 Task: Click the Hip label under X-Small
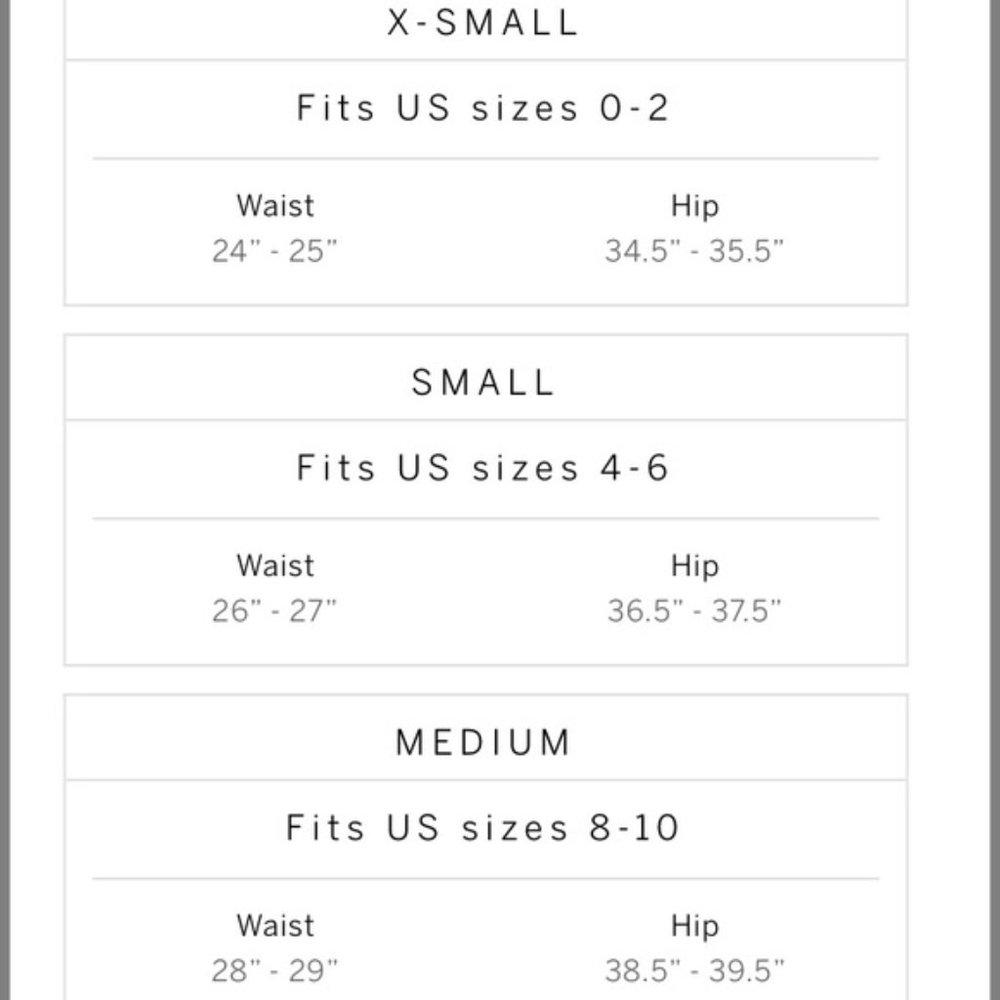point(694,206)
